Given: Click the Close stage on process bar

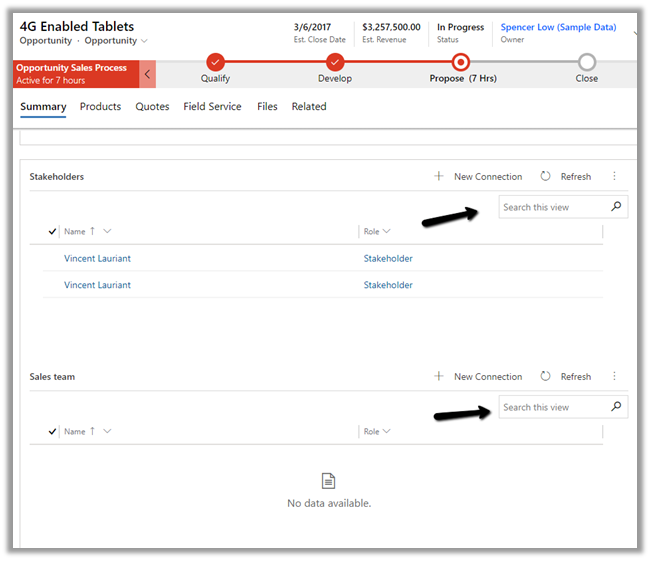Looking at the screenshot, I should click(x=587, y=63).
